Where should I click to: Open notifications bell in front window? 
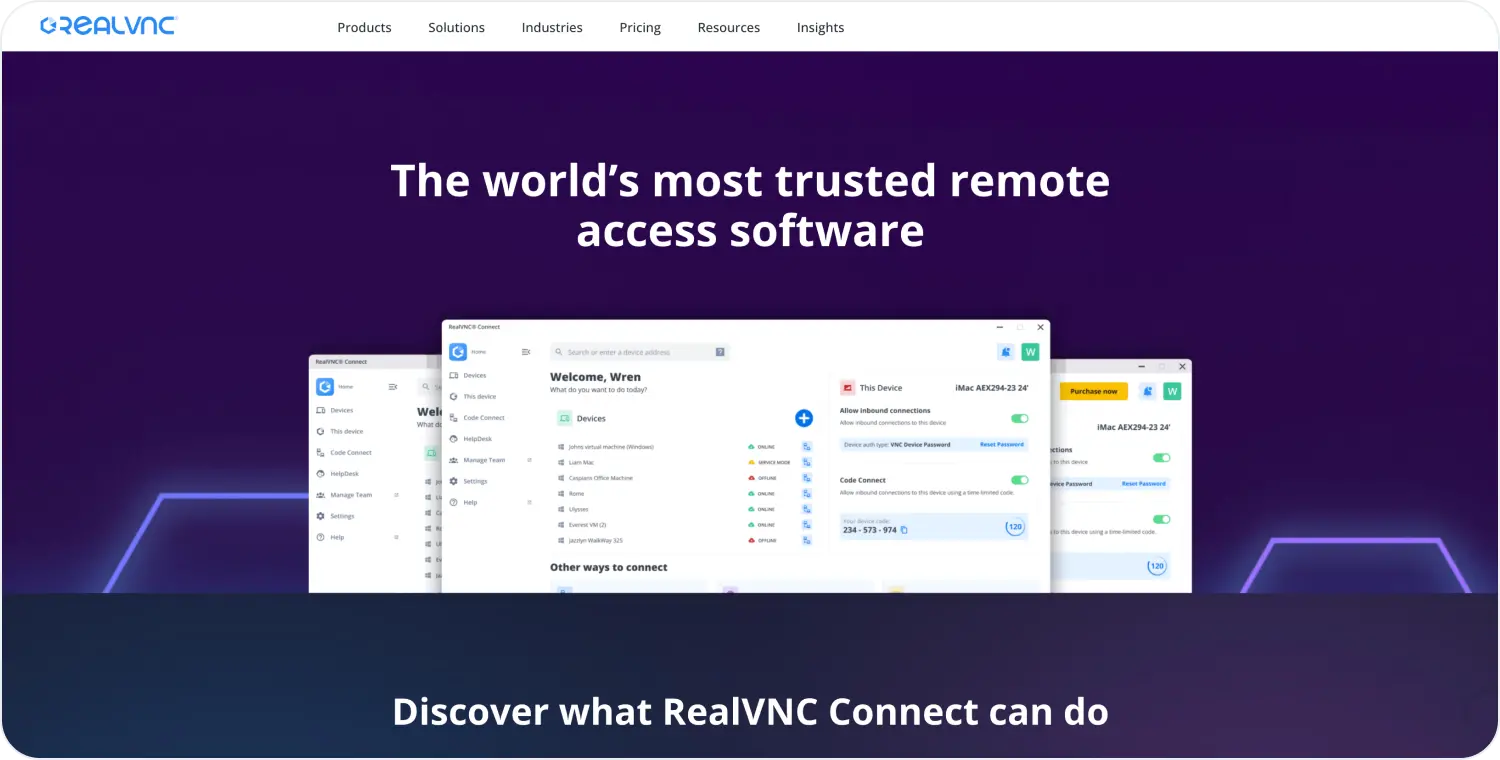(1006, 352)
